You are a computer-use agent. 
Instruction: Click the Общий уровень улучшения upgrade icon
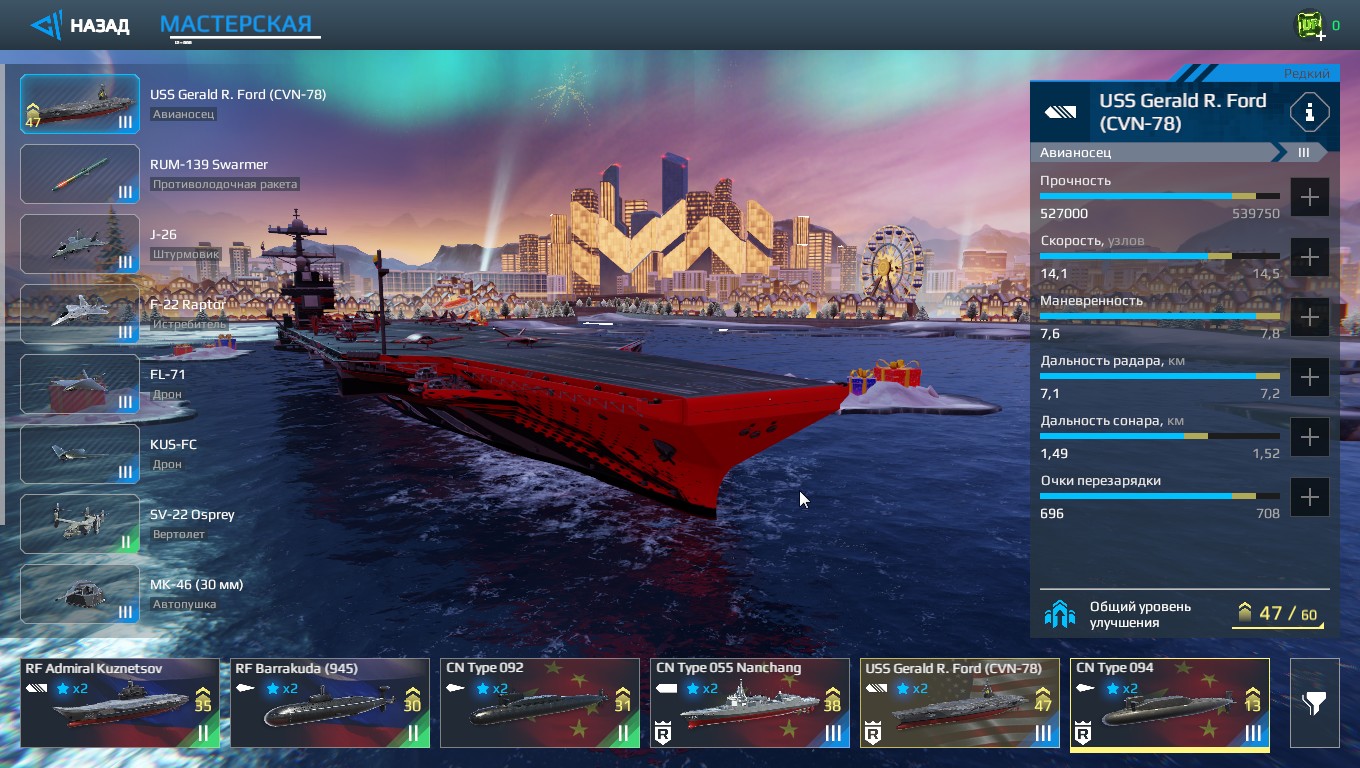[1058, 614]
